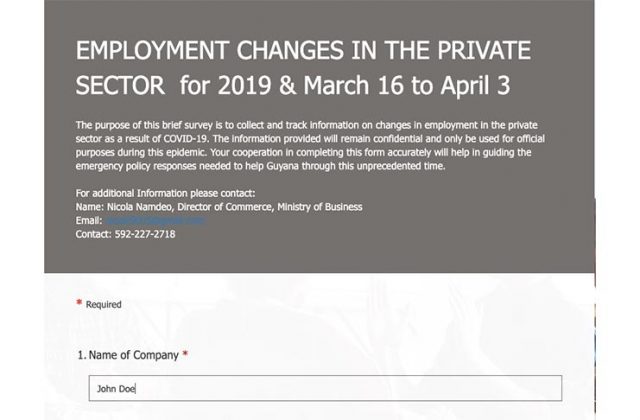This screenshot has height=420, width=640.
Task: Click the 'Ministry of Business' text
Action: (x=320, y=207)
